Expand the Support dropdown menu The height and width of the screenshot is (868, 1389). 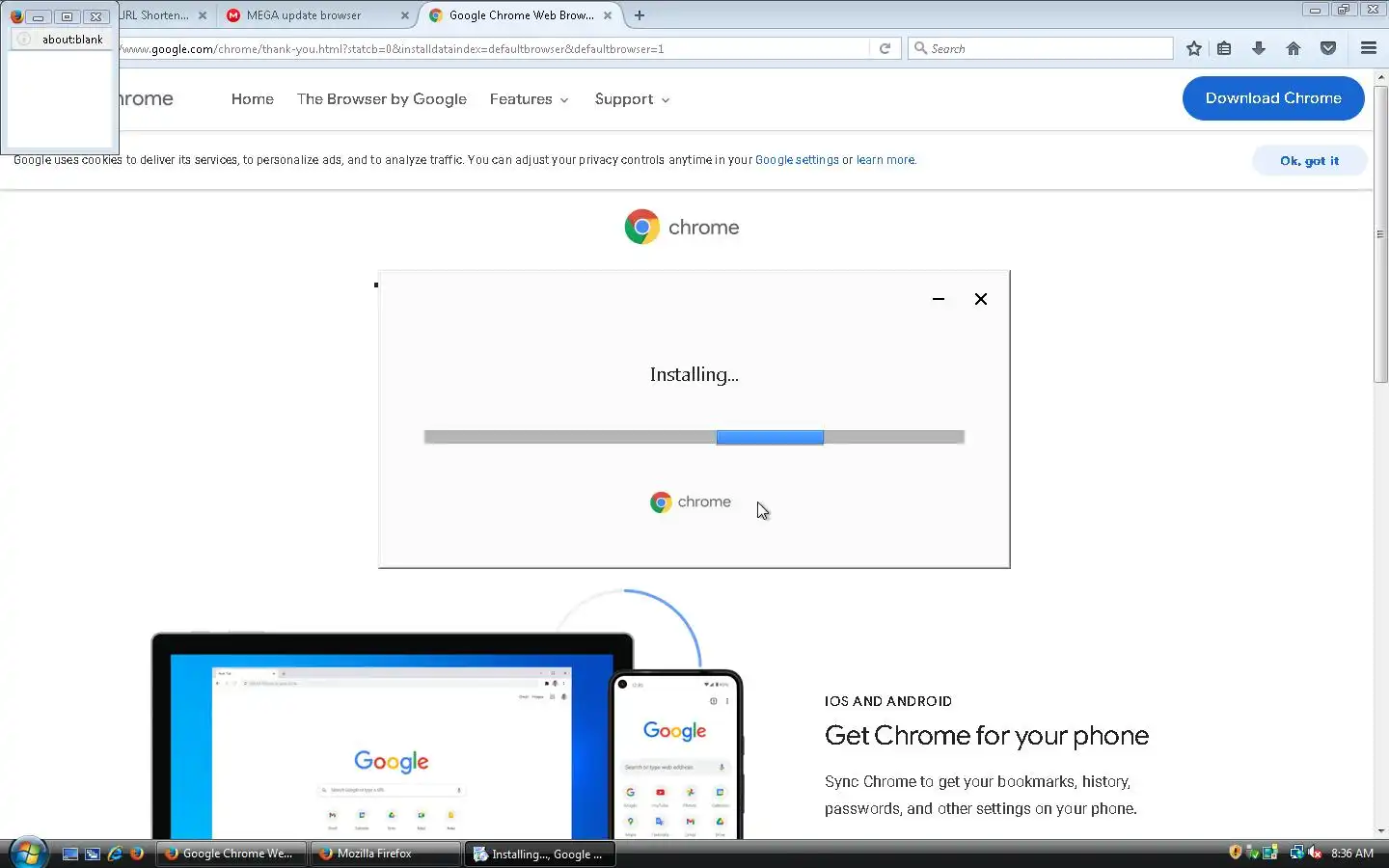point(633,99)
